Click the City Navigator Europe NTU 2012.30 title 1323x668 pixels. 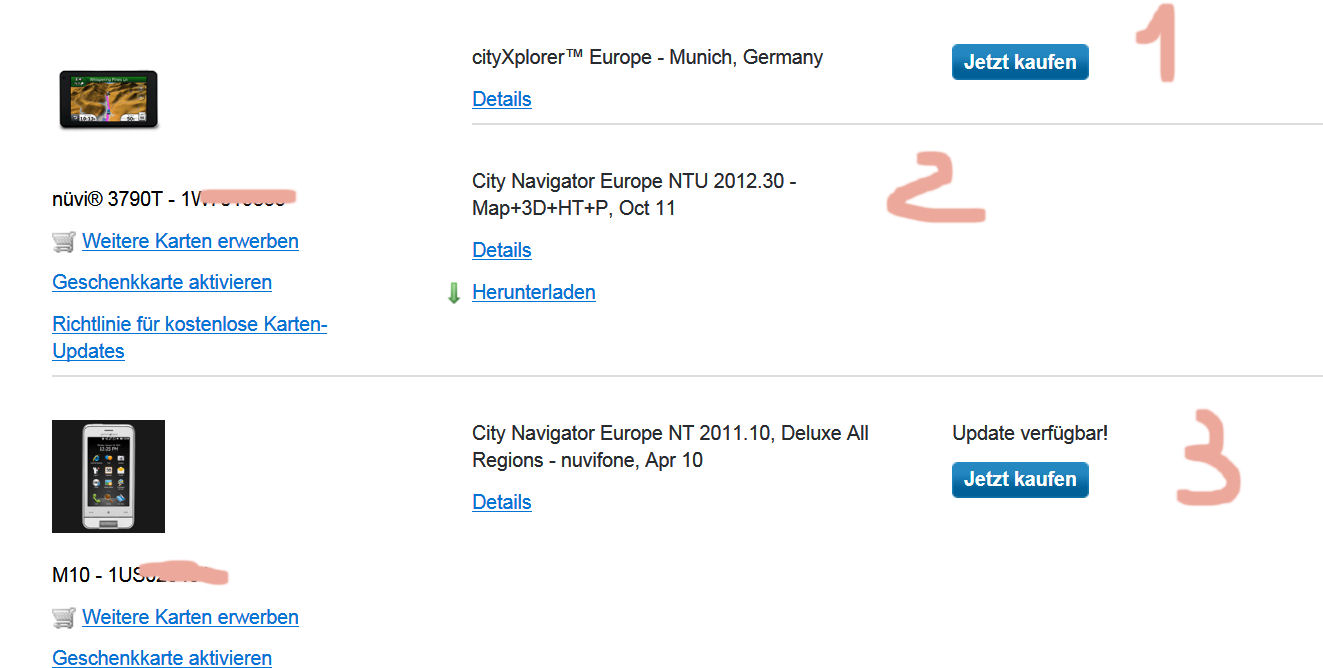(634, 195)
